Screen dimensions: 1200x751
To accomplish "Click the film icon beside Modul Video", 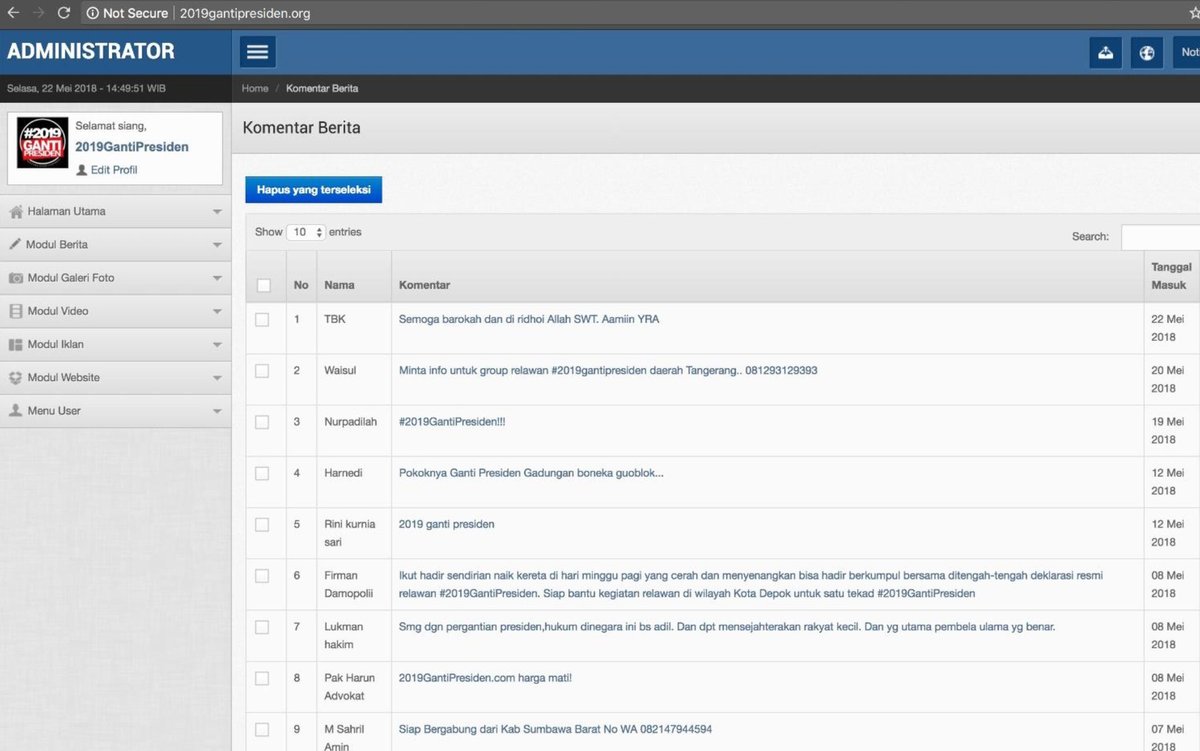I will click(x=16, y=311).
